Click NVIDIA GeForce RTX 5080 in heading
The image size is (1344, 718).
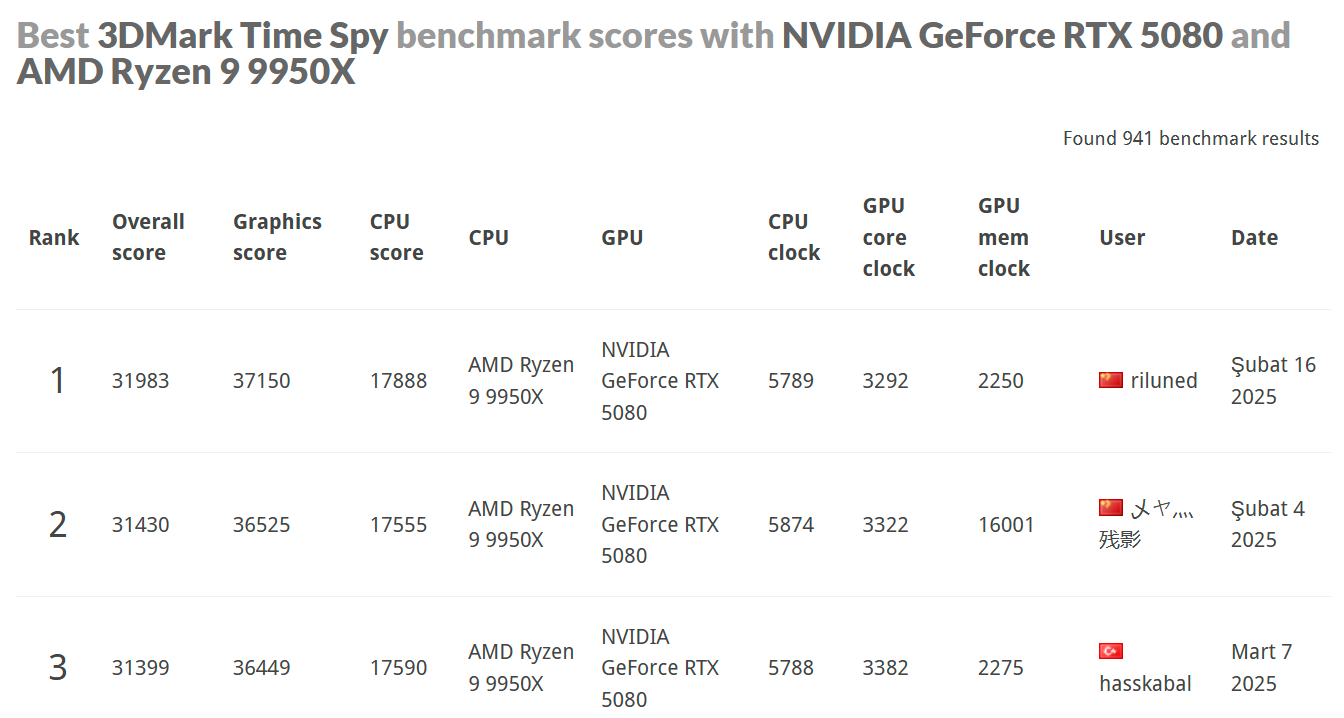(1002, 36)
